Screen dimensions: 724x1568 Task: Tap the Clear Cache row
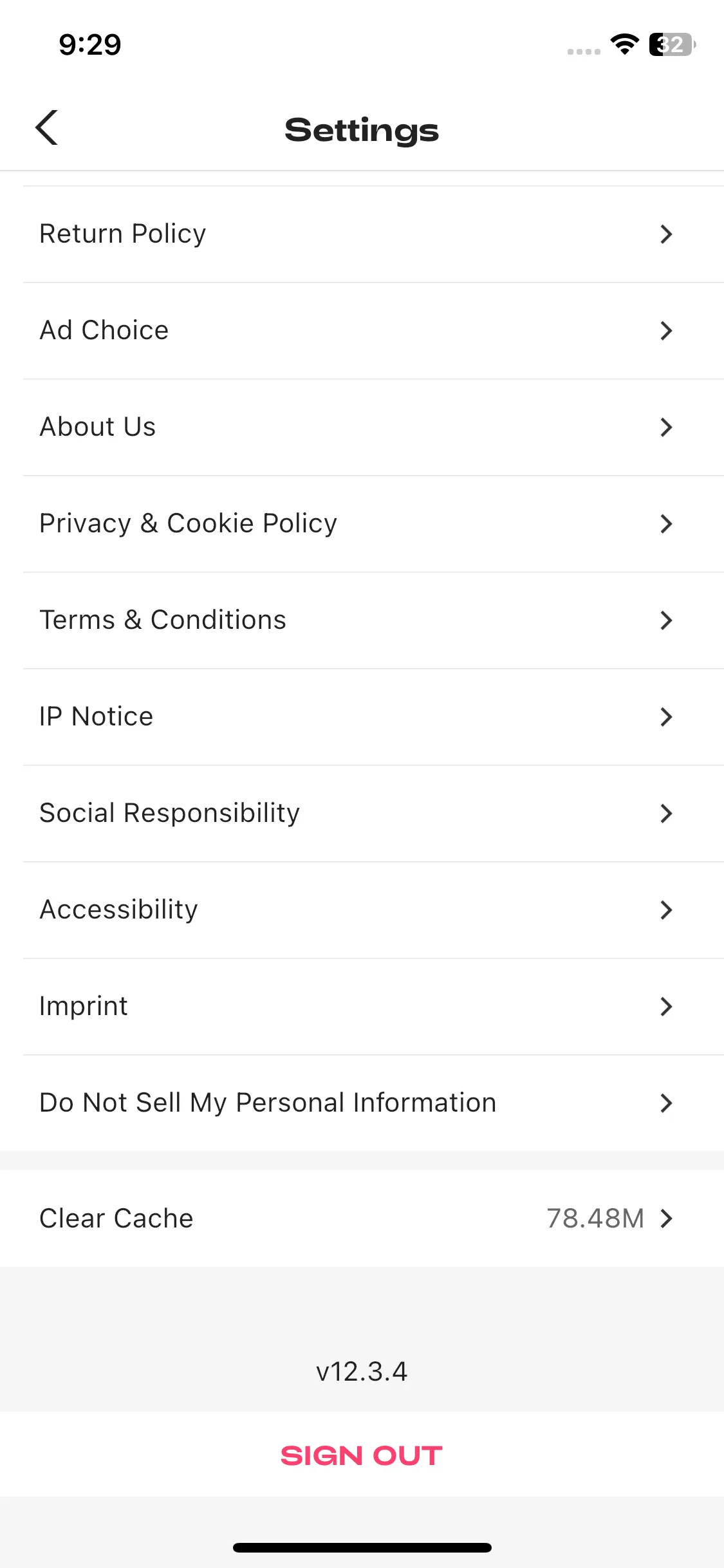362,1218
